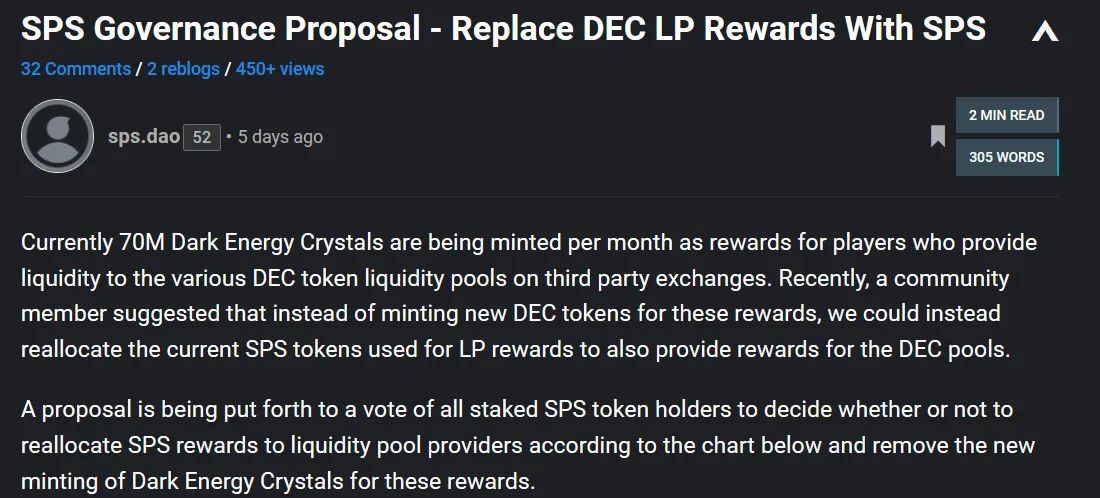Click the '5 days ago' timestamp

280,137
